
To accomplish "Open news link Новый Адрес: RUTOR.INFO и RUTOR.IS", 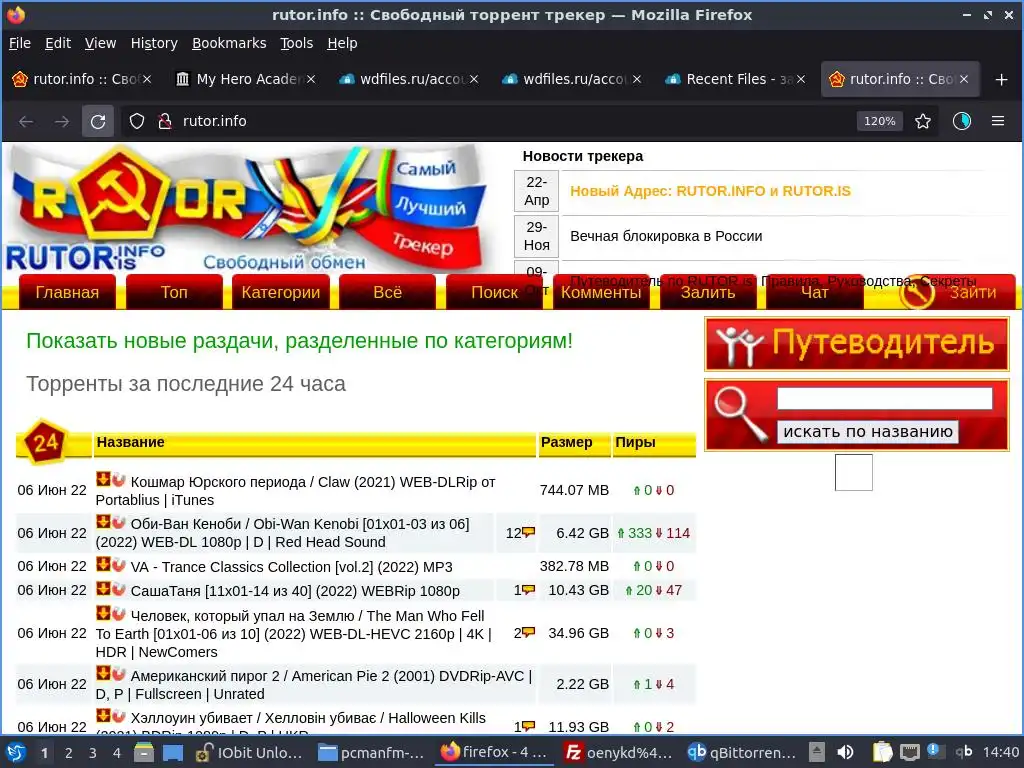I will point(711,191).
